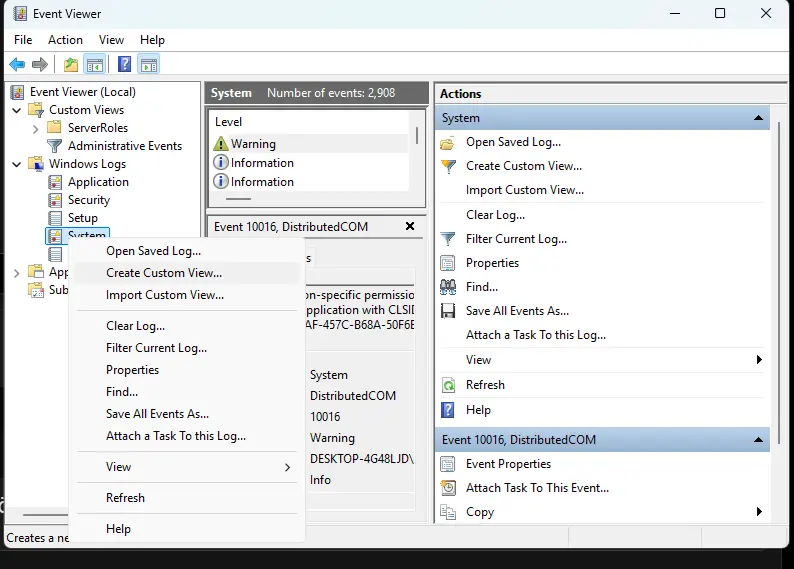794x569 pixels.
Task: Choose Import Custom View in context menu
Action: (x=187, y=295)
